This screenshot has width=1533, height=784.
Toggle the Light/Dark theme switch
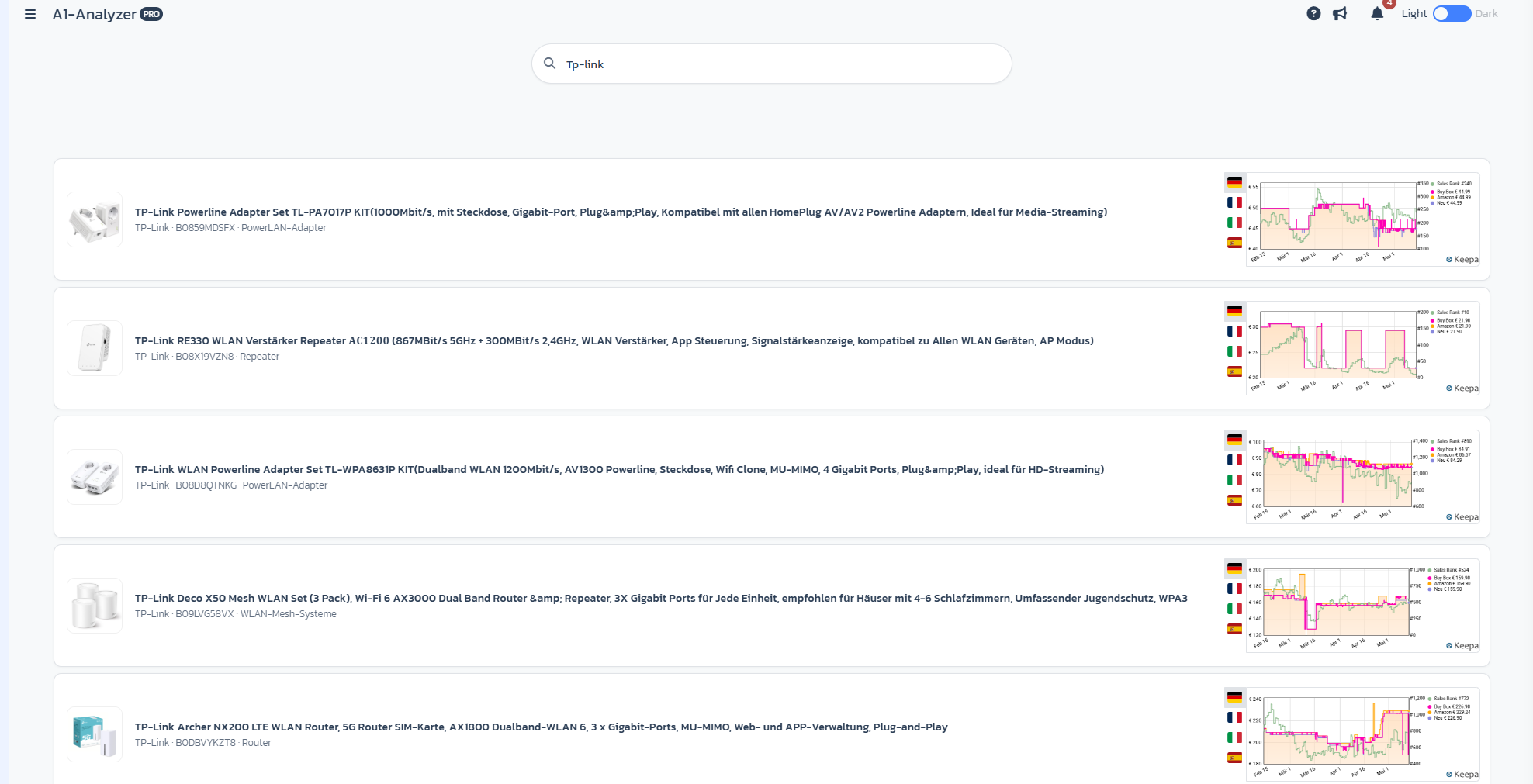click(x=1452, y=13)
